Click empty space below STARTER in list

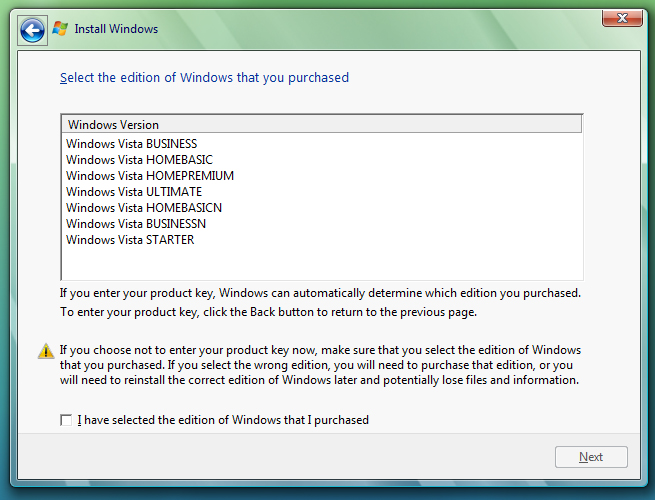click(322, 263)
